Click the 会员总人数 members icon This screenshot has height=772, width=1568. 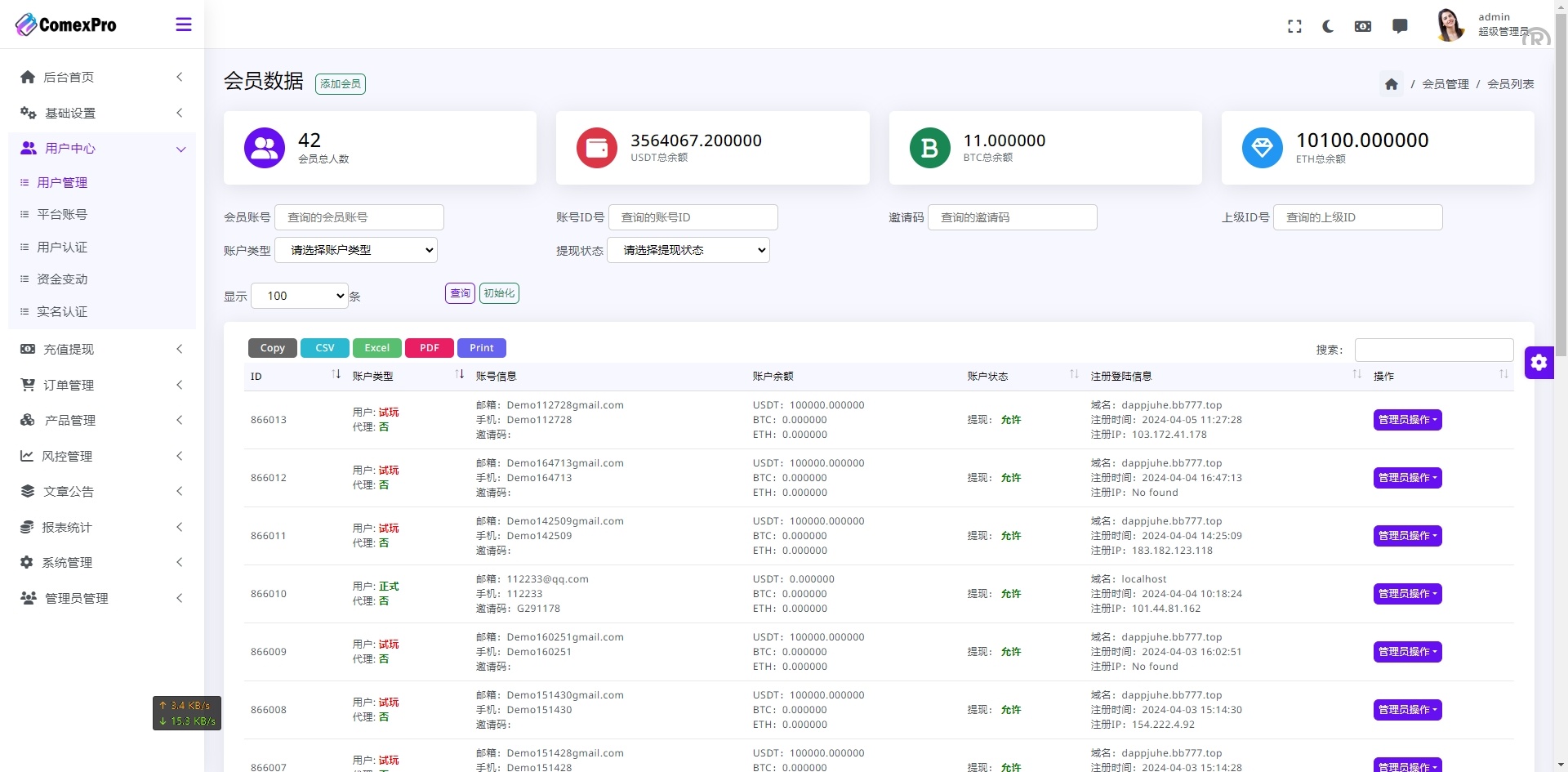pyautogui.click(x=264, y=148)
